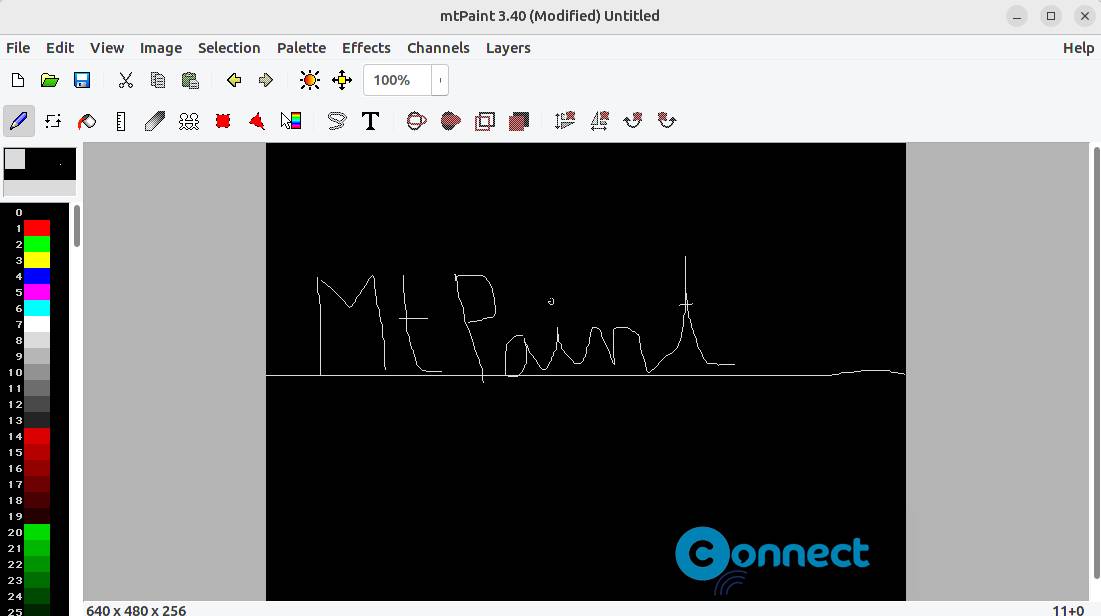Rotate the selection clockwise

click(x=633, y=121)
